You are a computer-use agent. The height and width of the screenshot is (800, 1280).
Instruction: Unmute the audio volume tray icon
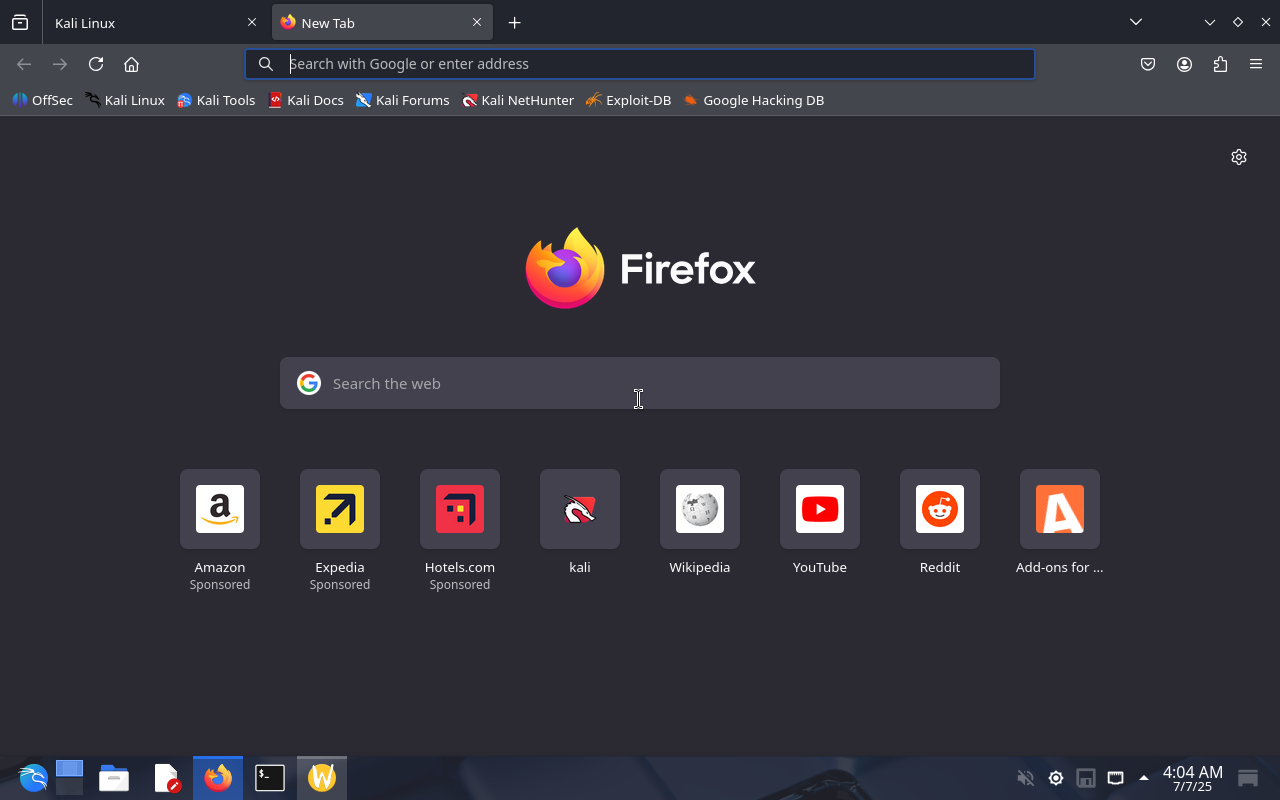pos(1025,777)
